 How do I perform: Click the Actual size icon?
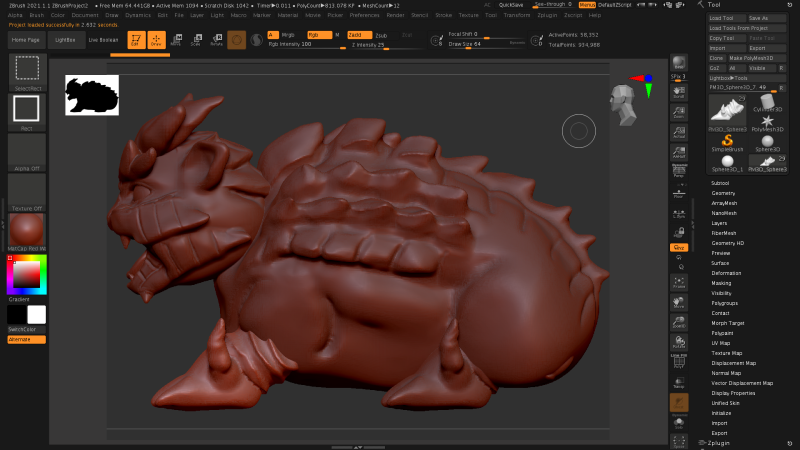679,133
